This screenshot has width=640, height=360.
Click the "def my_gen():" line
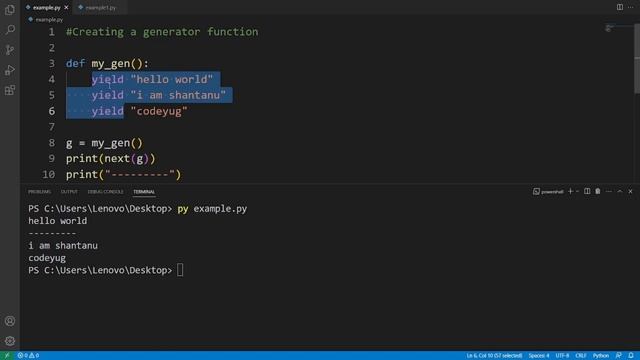click(107, 64)
